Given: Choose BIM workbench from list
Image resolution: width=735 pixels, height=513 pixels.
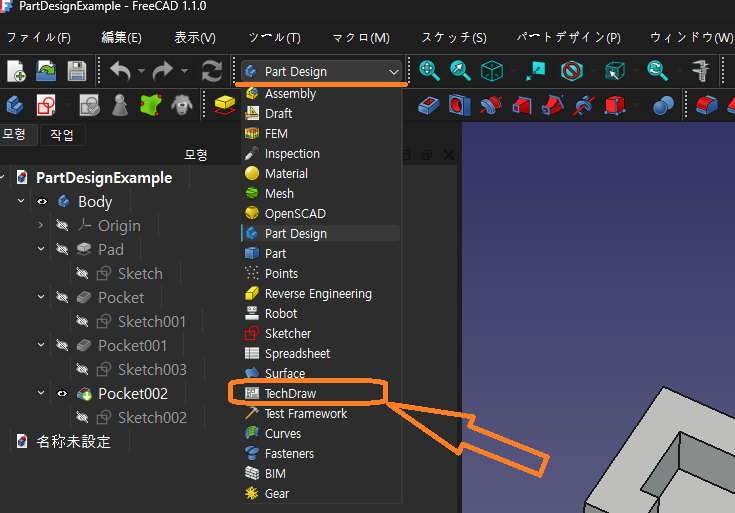Looking at the screenshot, I should pyautogui.click(x=322, y=474).
